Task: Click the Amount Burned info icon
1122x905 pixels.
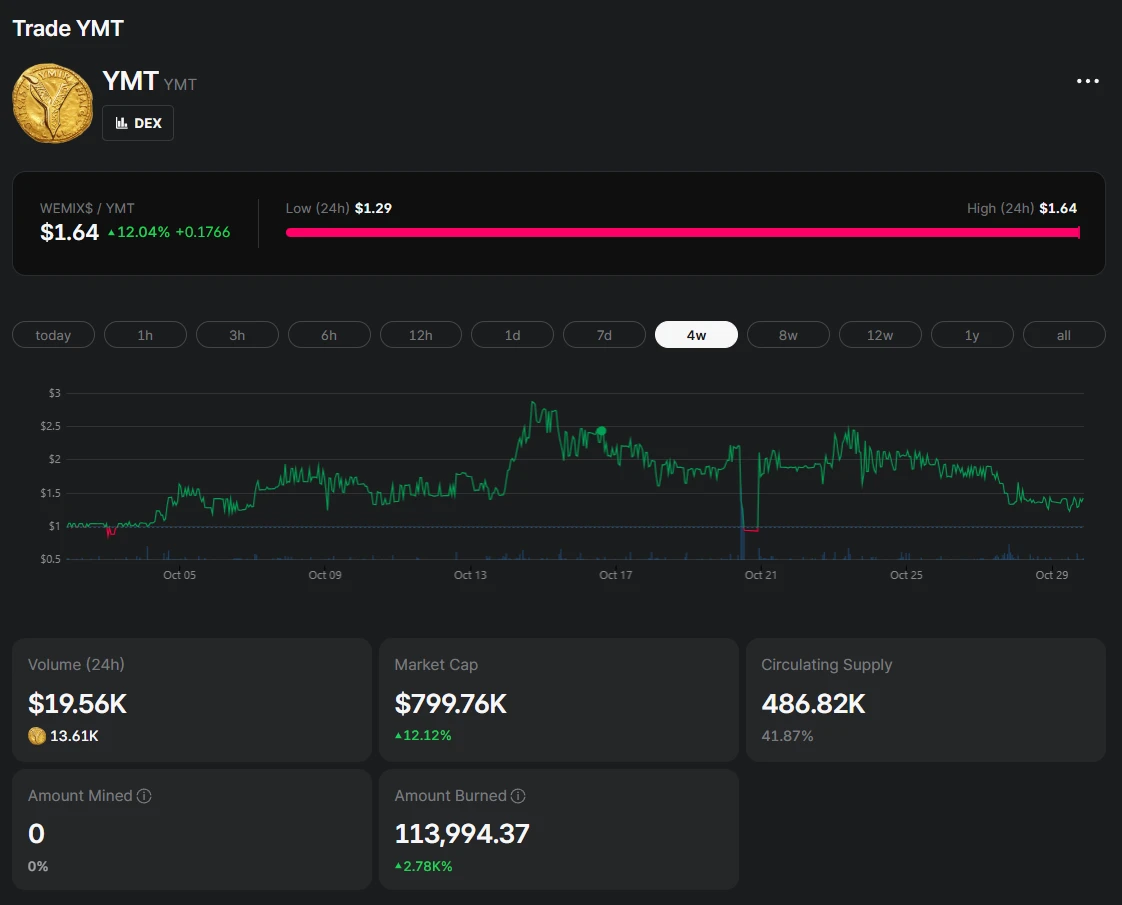Action: click(x=518, y=796)
